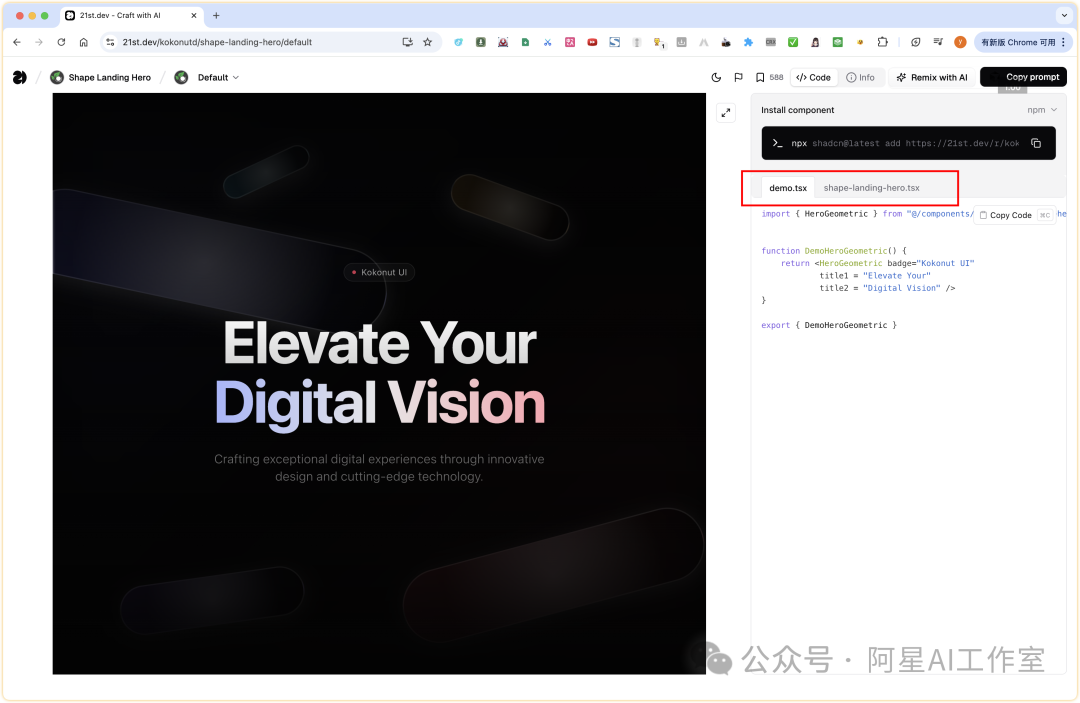Click the site information icon in address bar
The width and height of the screenshot is (1080, 703).
click(x=110, y=42)
